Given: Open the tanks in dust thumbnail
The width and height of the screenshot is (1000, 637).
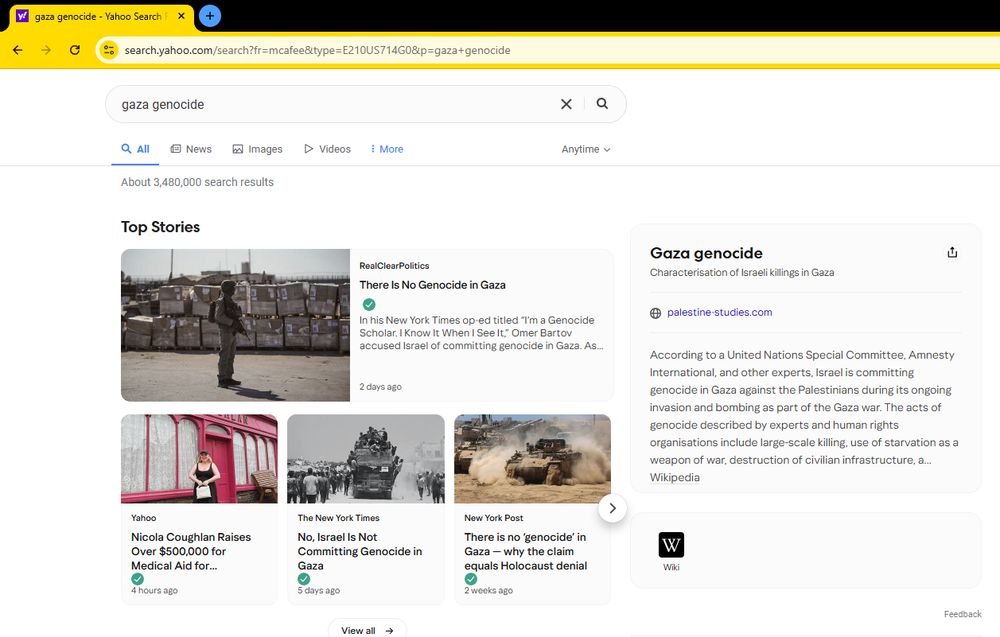Looking at the screenshot, I should coord(533,458).
